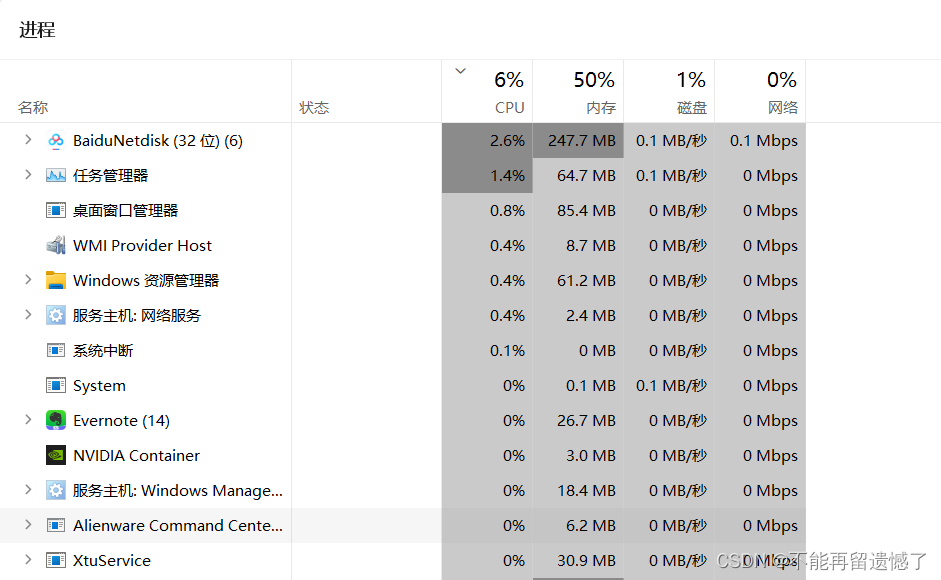This screenshot has width=941, height=580.
Task: Select the 任务管理器 row name
Action: coord(110,176)
